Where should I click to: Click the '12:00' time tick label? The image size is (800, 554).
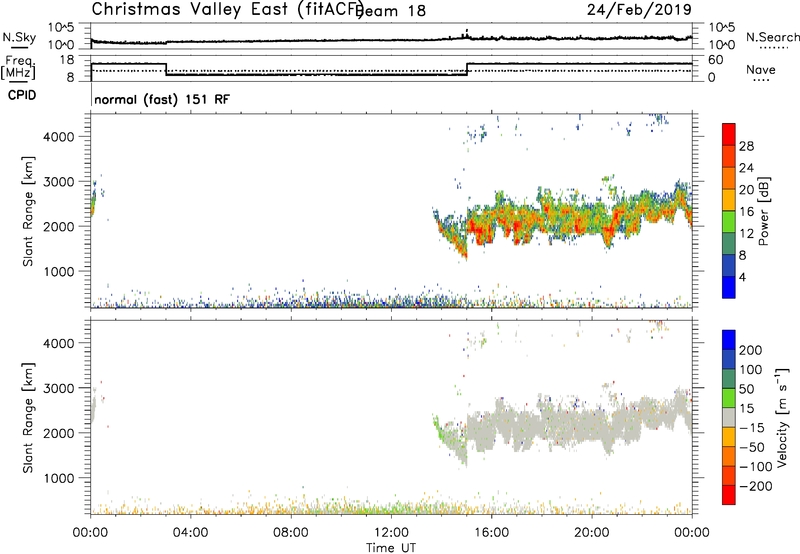[391, 533]
